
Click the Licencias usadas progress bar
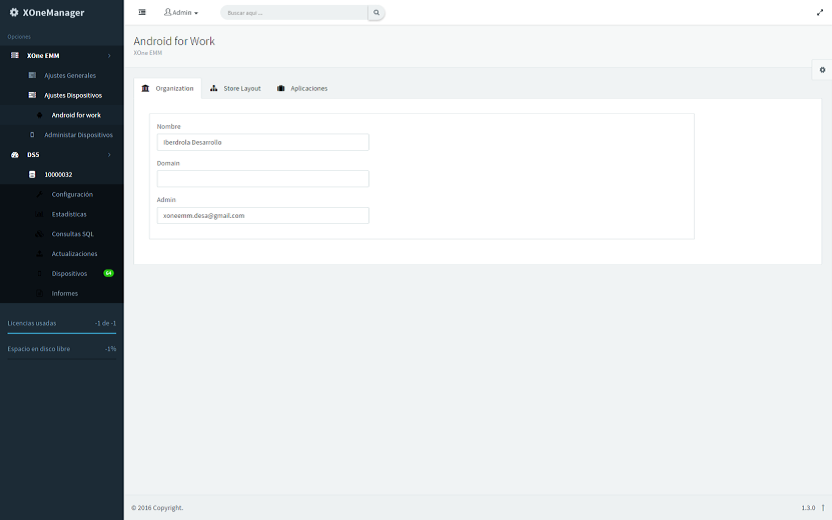pos(62,333)
